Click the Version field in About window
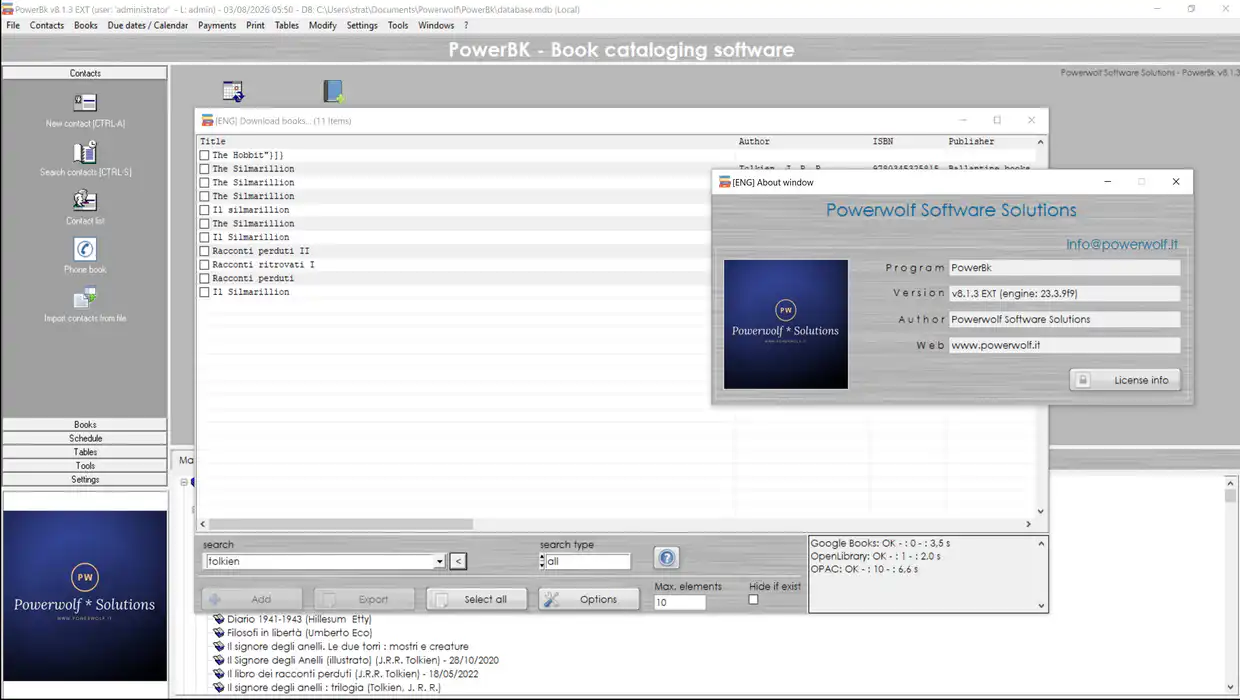Screen dimensions: 1240x700 click(1064, 293)
